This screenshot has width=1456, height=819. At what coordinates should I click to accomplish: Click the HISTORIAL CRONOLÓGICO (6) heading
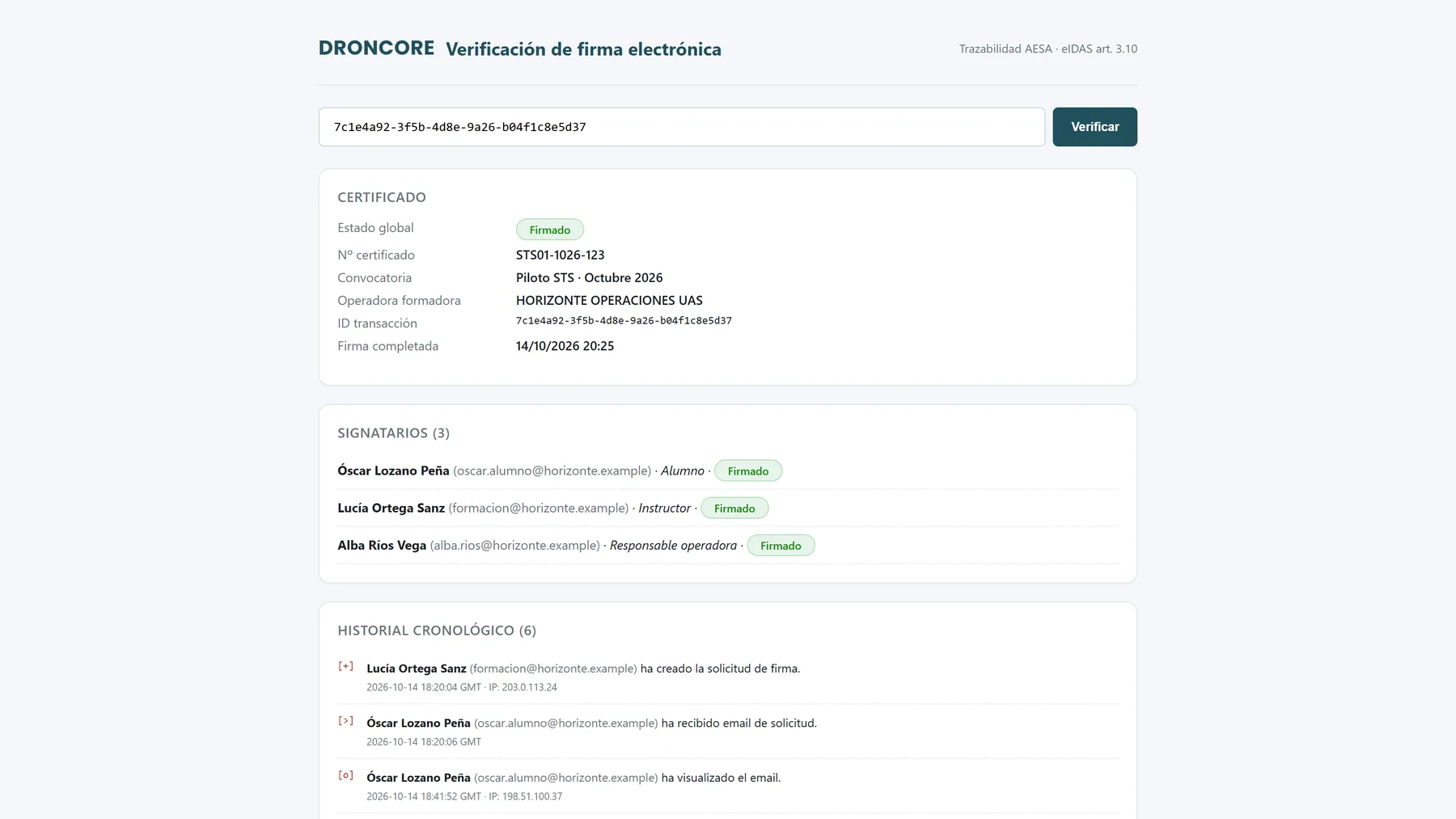click(437, 631)
